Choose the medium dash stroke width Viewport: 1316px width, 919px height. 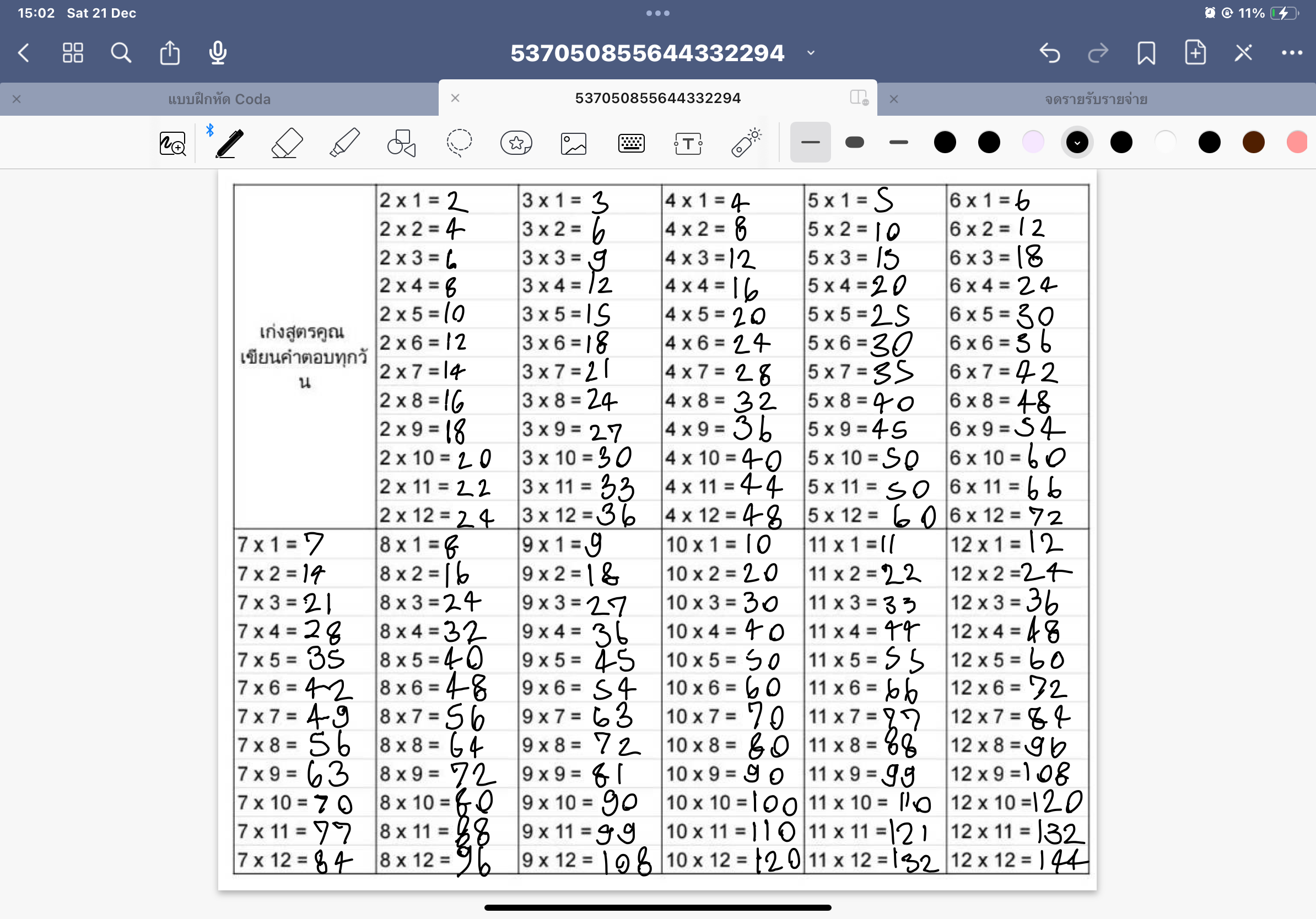point(898,142)
